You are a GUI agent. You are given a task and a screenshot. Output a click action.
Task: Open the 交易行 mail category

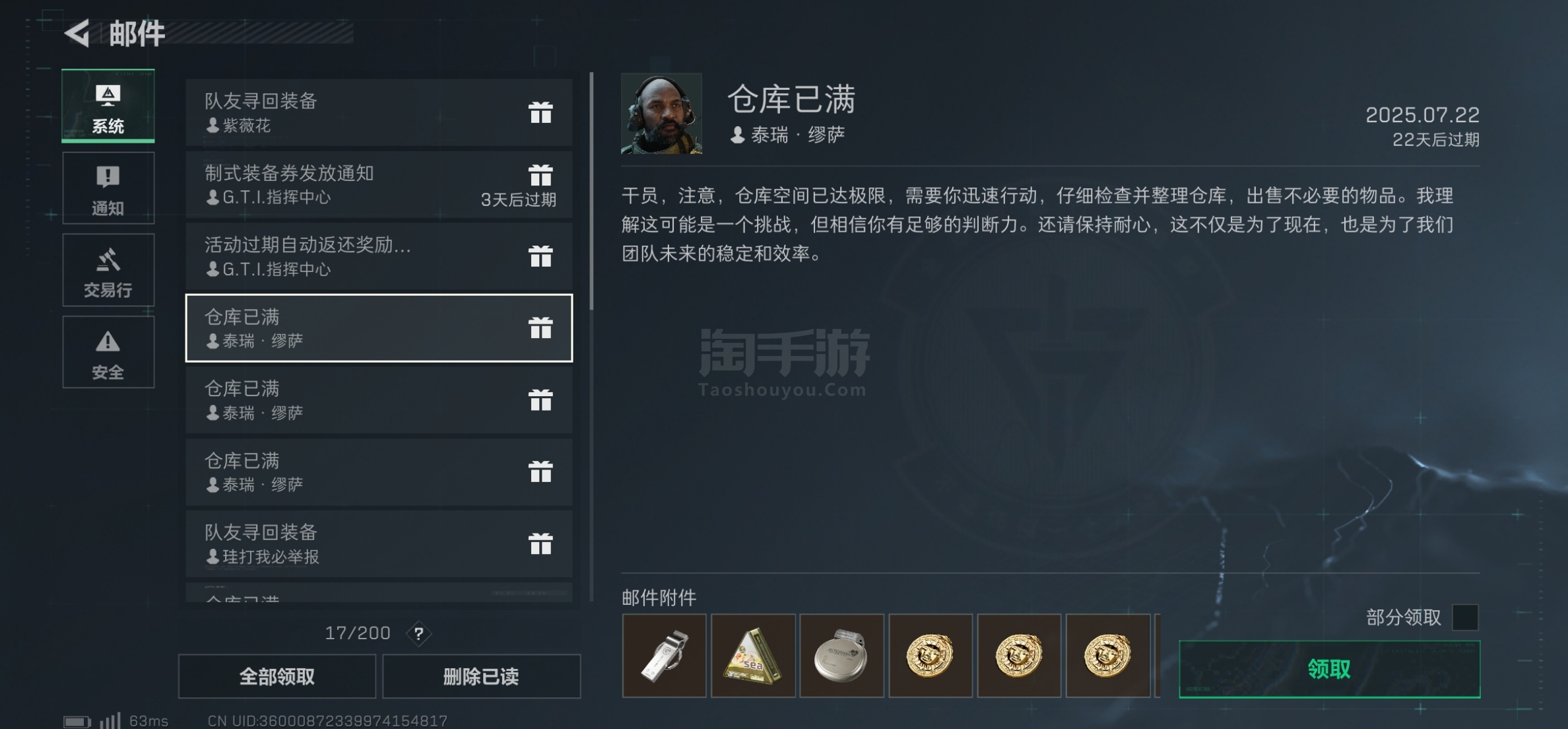(108, 270)
